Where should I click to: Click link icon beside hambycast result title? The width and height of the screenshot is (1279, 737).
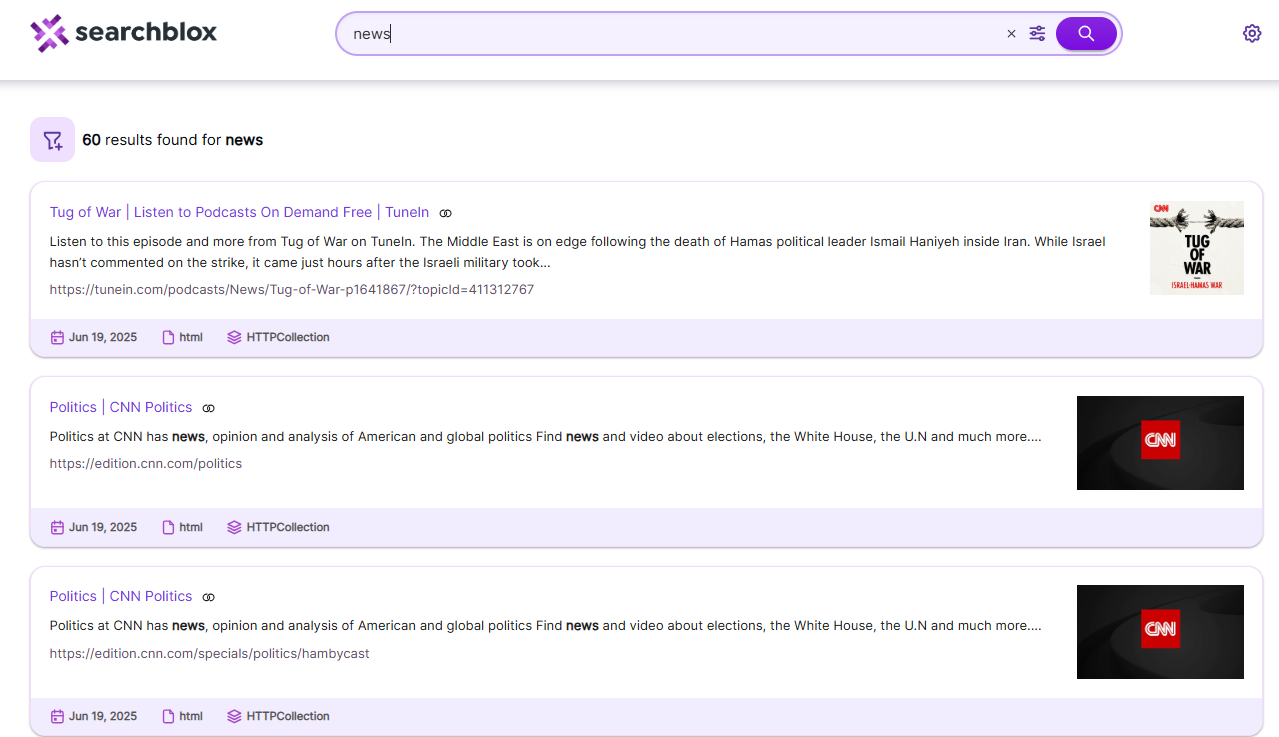209,597
